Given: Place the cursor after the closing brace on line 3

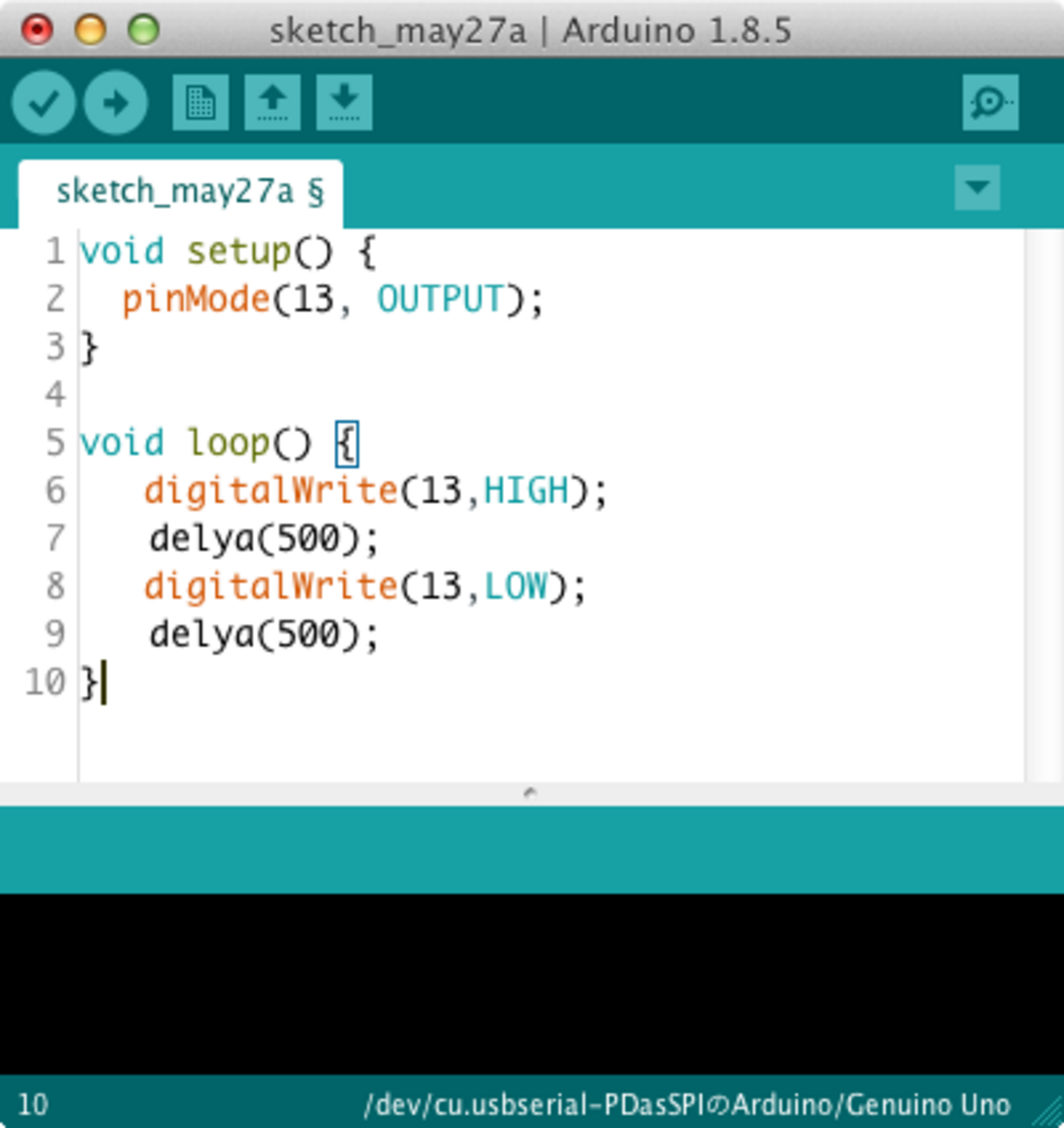Looking at the screenshot, I should [100, 347].
